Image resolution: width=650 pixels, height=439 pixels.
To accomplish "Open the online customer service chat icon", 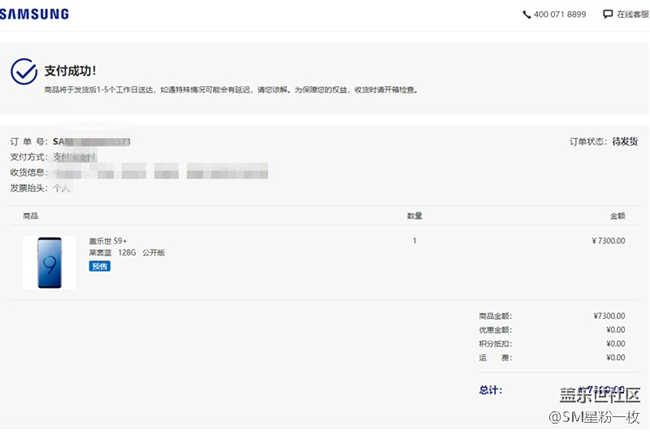I will coord(608,15).
